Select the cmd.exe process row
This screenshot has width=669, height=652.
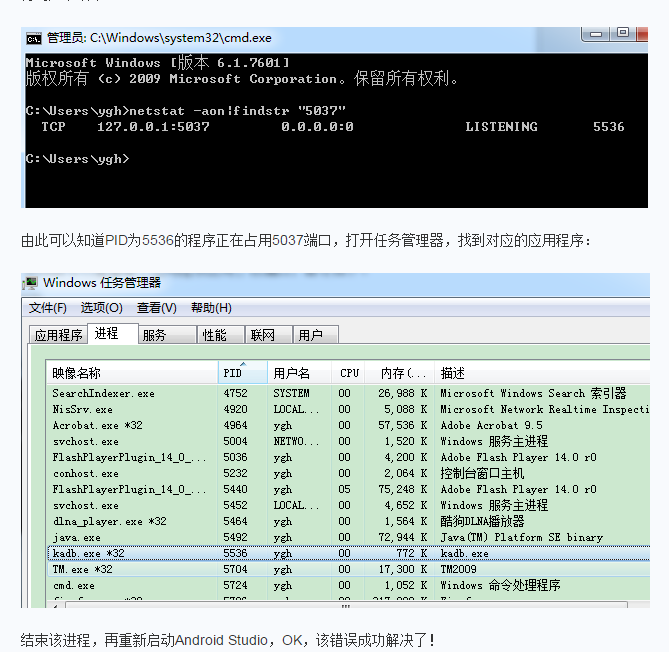pyautogui.click(x=348, y=585)
